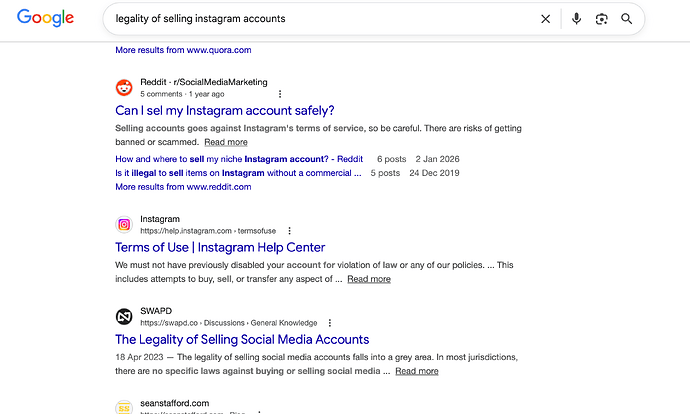
Task: Click the SWAPD site name label
Action: coord(156,311)
